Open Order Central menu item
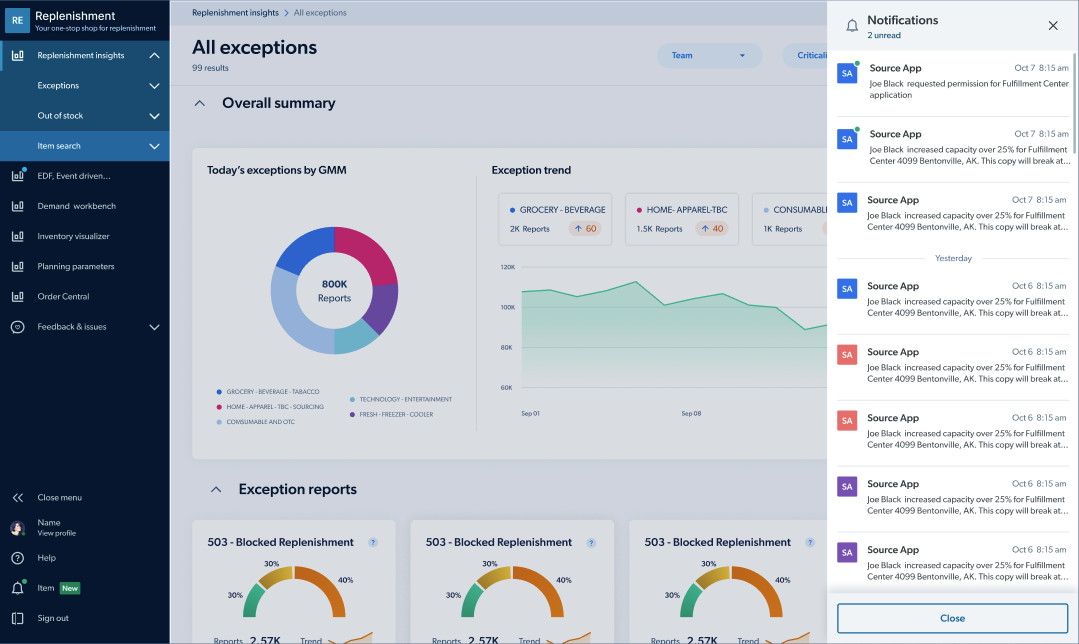Screen dimensions: 1079x644 pyautogui.click(x=85, y=297)
